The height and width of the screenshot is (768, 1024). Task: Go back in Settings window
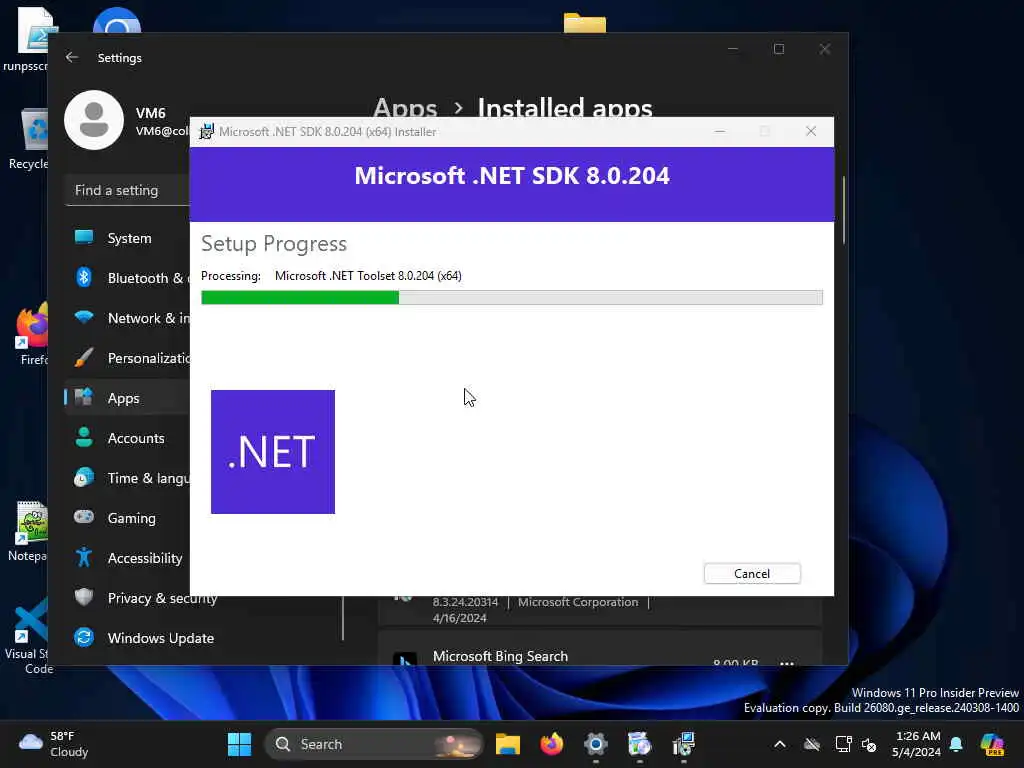72,57
